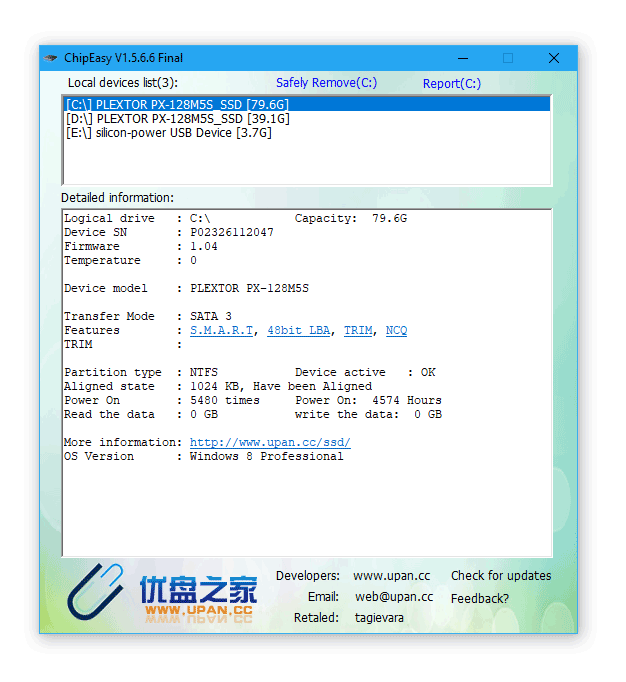Select the C:\ PLEXTOR 79.6G device row
626x682 pixels.
coord(307,104)
